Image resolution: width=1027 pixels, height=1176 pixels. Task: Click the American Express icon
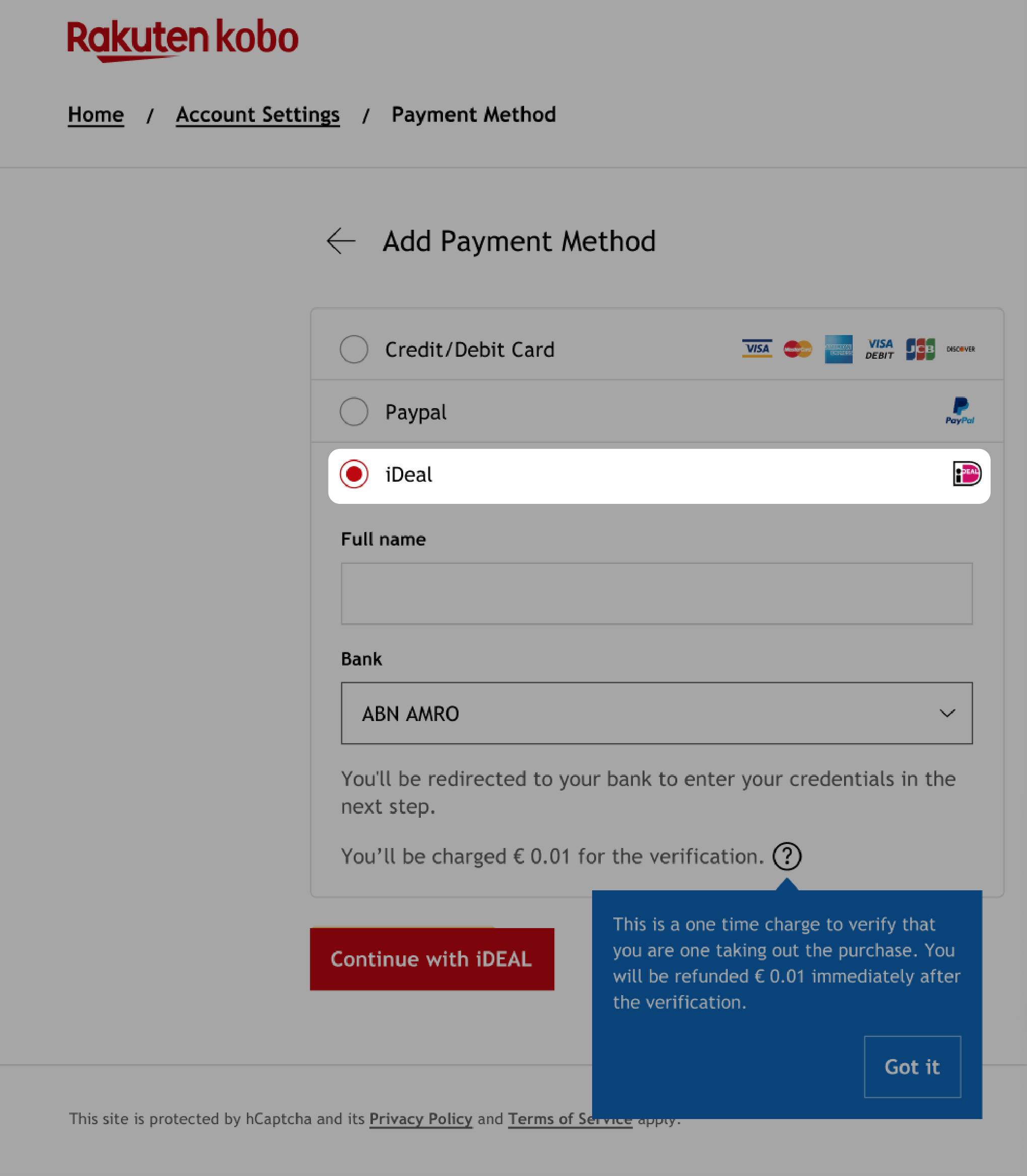coord(838,349)
